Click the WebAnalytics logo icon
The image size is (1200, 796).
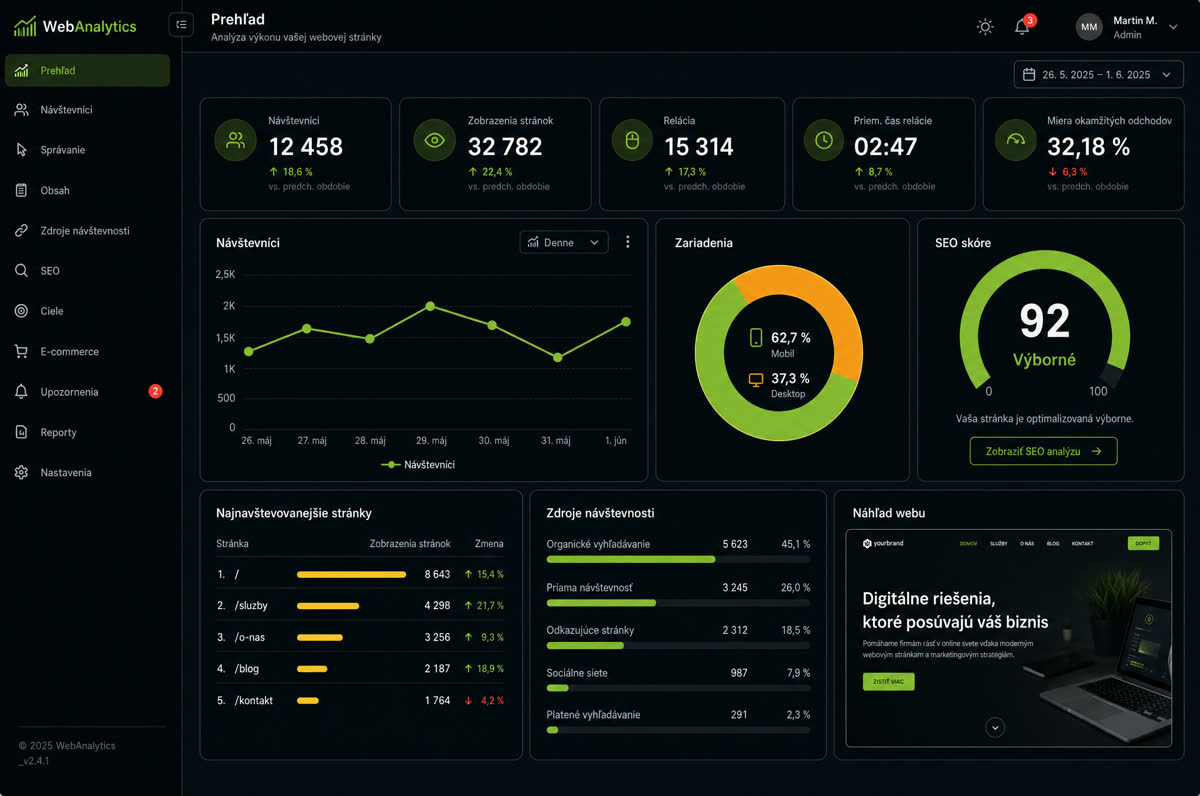point(25,26)
